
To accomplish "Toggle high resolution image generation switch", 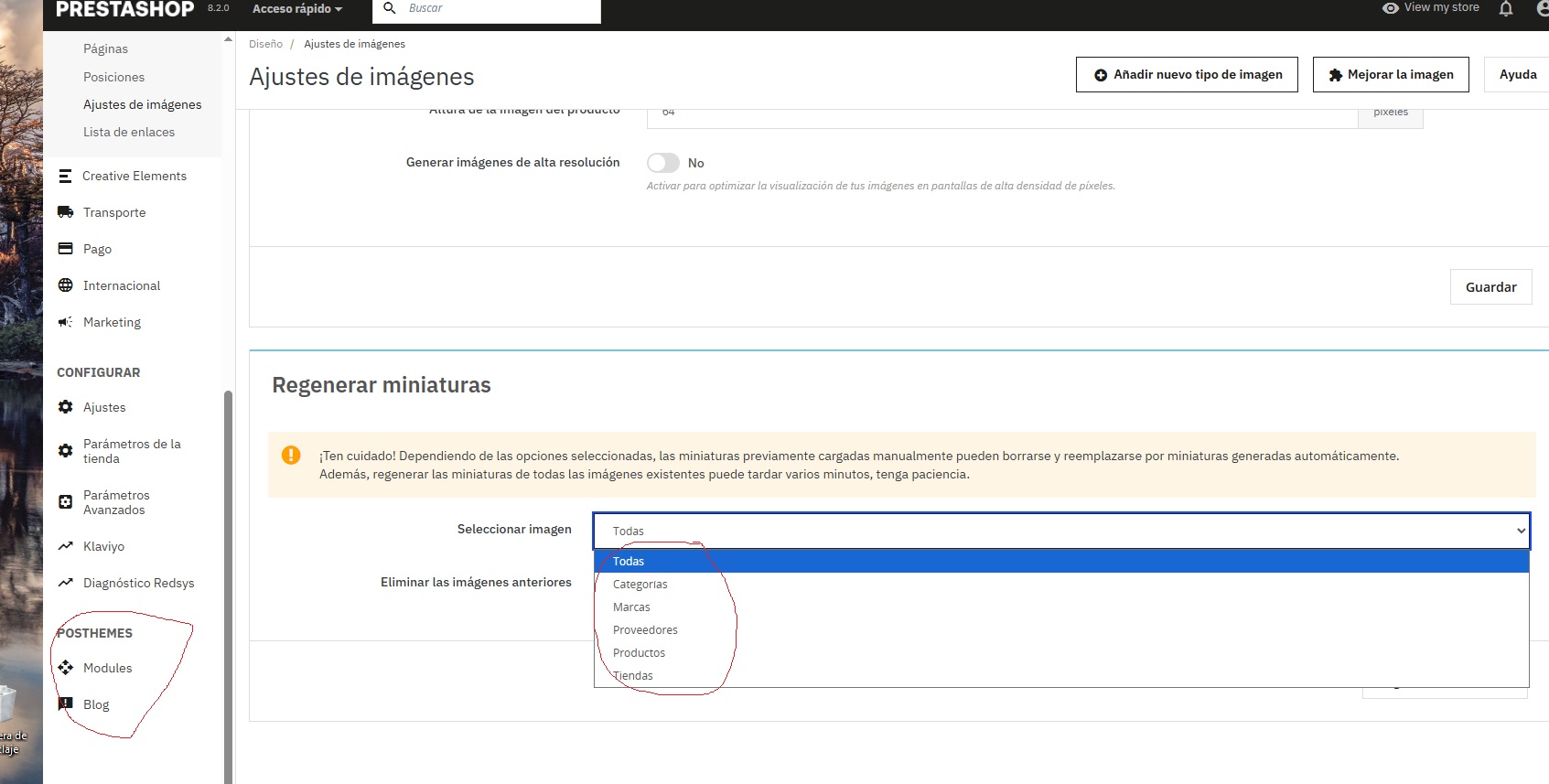I will 663,163.
